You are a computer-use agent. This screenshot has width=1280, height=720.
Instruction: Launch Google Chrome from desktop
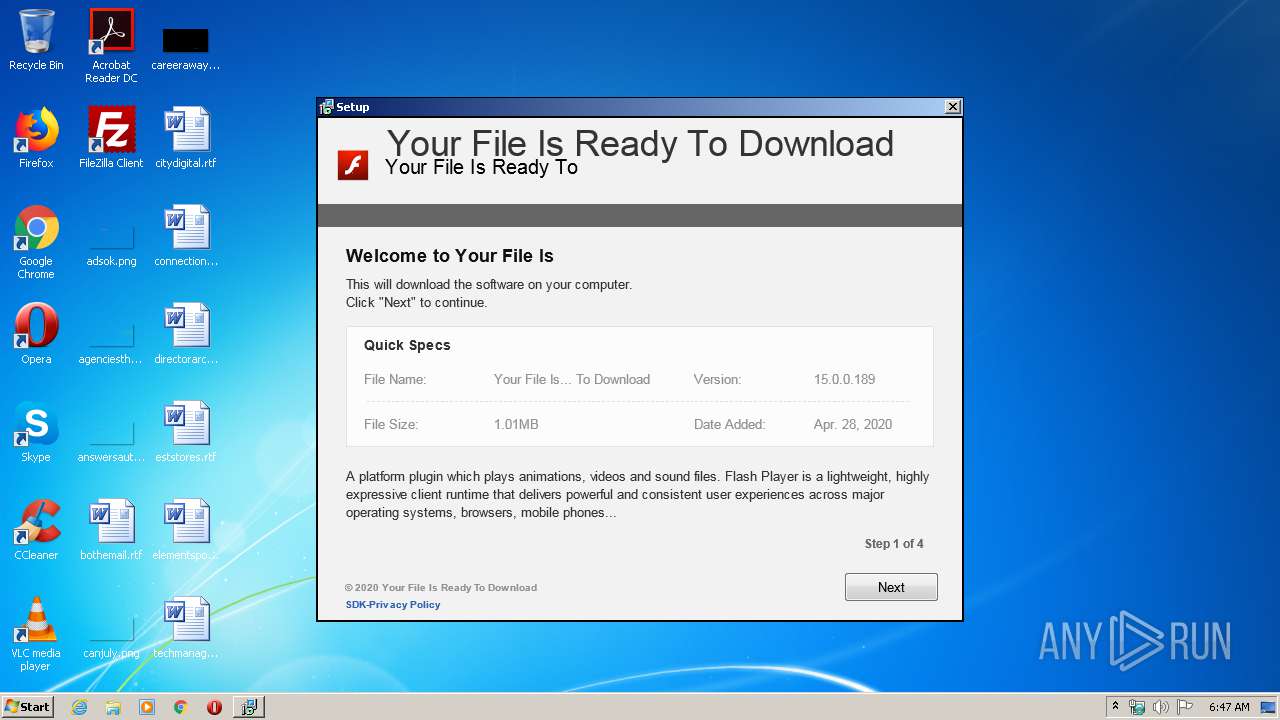click(x=36, y=242)
